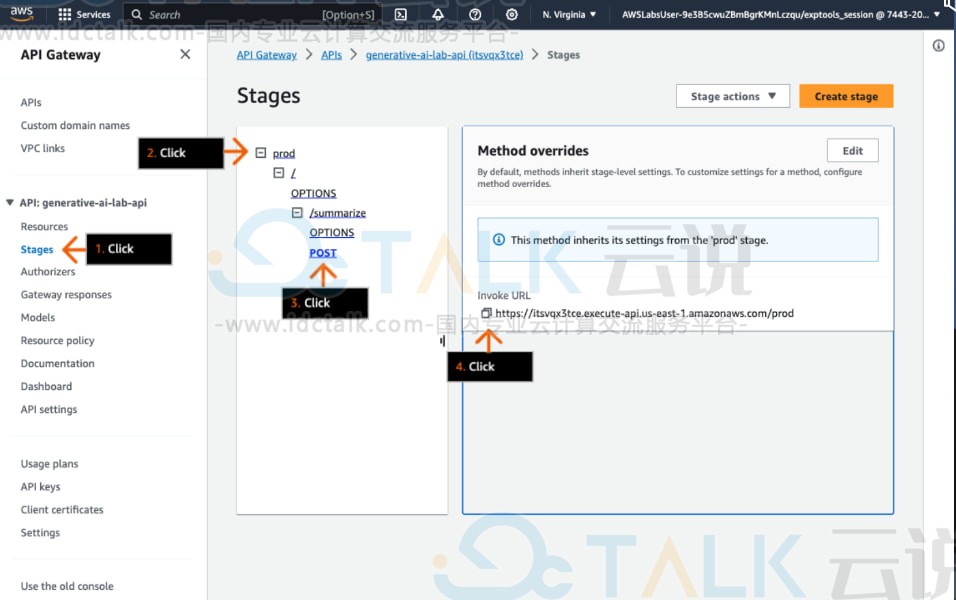Open the AWS home logo
The height and width of the screenshot is (600, 956).
coord(21,13)
